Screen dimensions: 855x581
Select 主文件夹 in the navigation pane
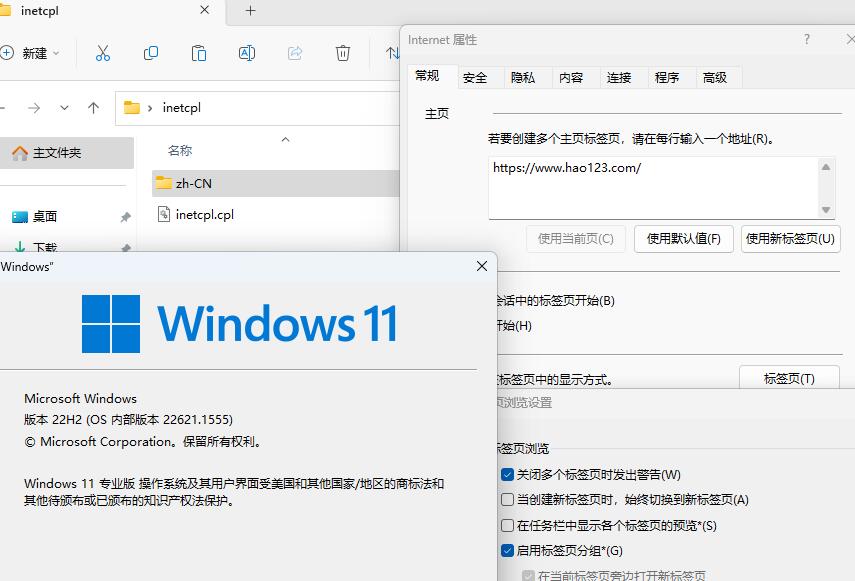tap(65, 153)
